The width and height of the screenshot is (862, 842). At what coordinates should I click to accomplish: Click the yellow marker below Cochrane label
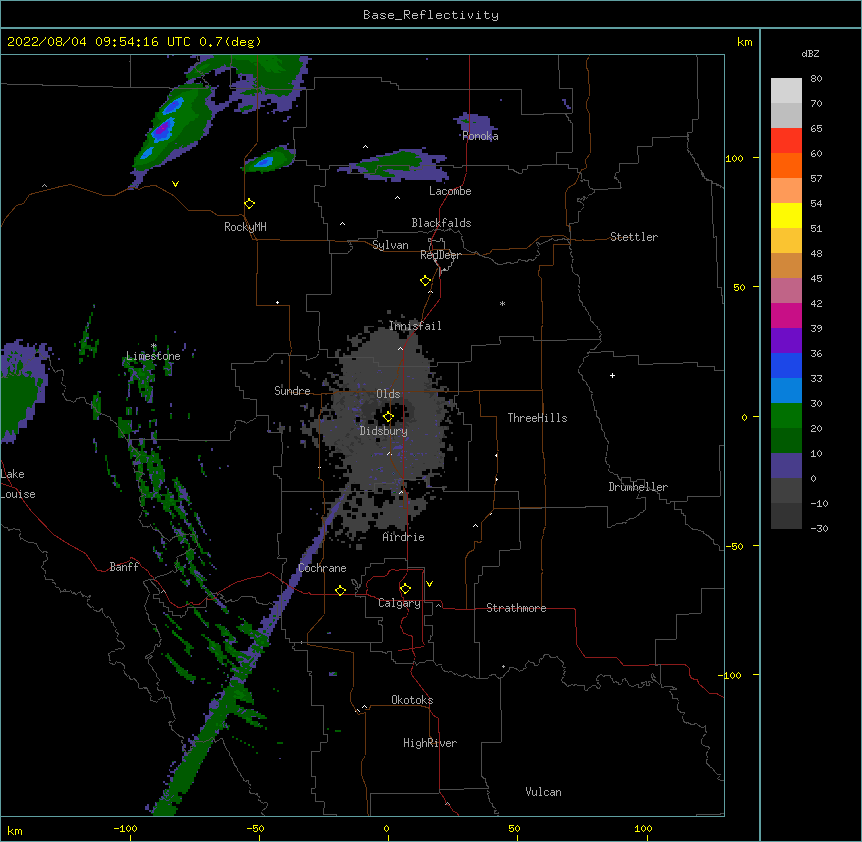pos(340,590)
